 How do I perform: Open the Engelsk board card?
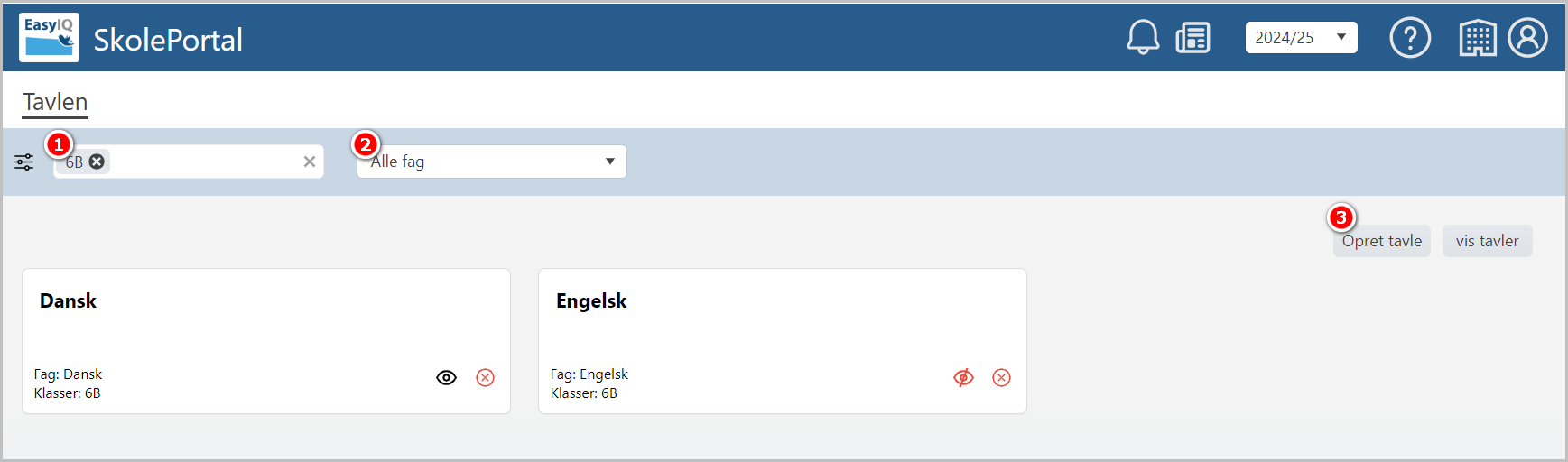pos(783,341)
